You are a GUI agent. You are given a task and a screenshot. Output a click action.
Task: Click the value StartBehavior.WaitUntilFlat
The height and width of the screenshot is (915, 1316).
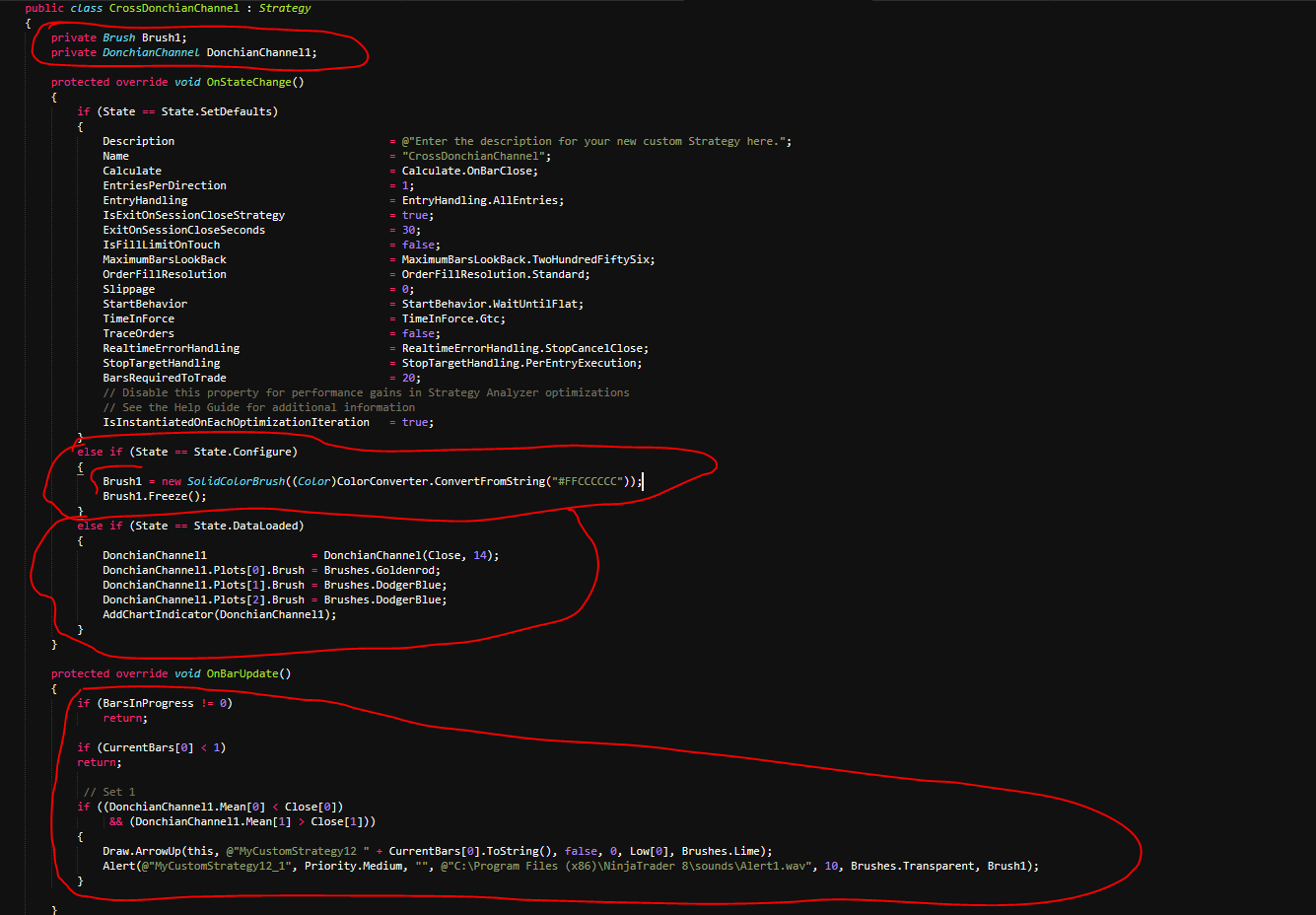click(x=490, y=304)
